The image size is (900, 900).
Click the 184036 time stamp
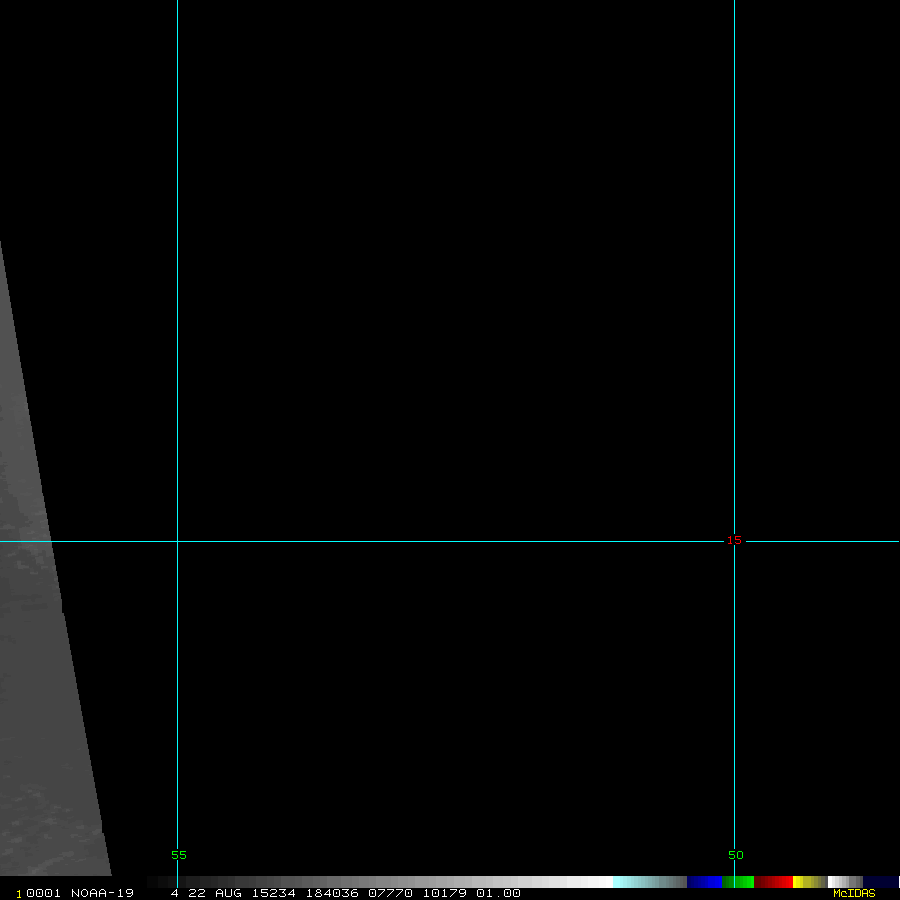pyautogui.click(x=332, y=893)
